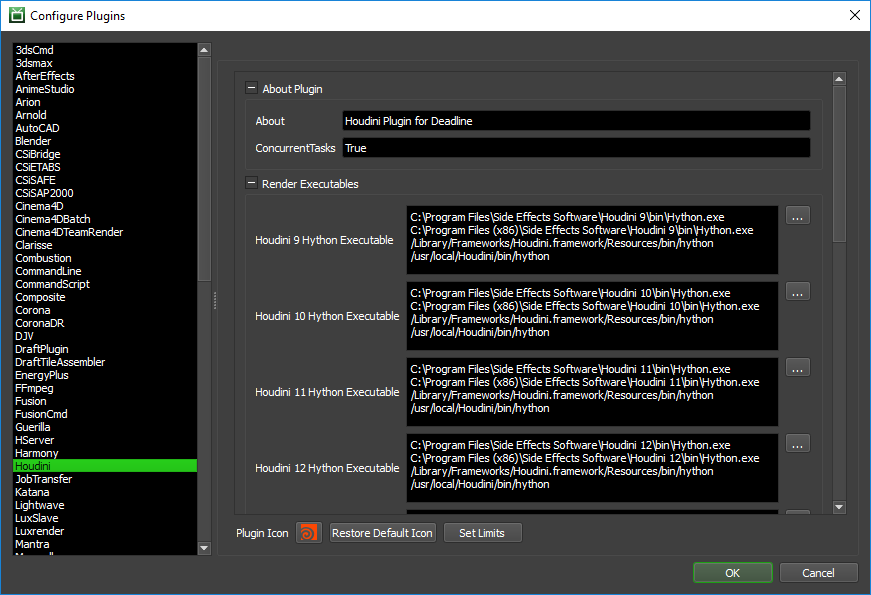The width and height of the screenshot is (871, 595).
Task: Click the Houdini plugin icon button
Action: pos(309,533)
